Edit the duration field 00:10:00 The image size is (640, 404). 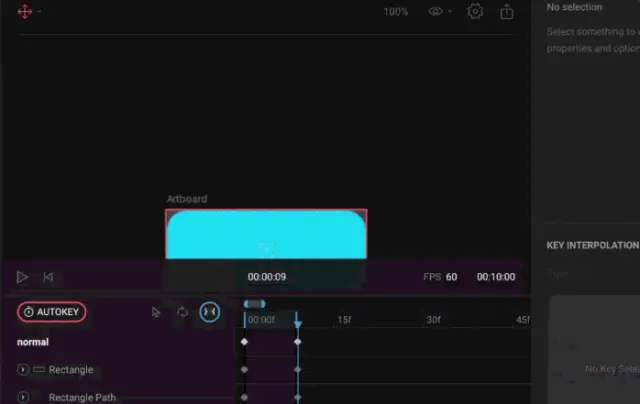496,277
